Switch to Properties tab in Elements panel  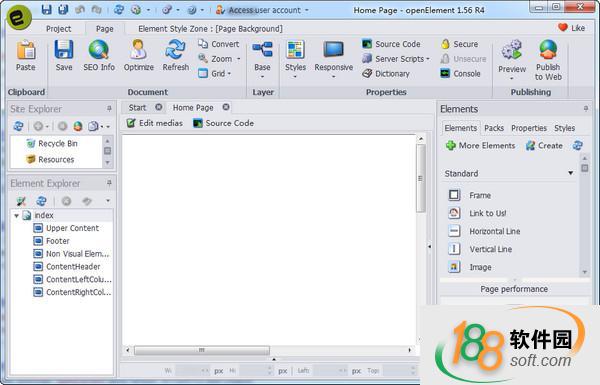[529, 128]
